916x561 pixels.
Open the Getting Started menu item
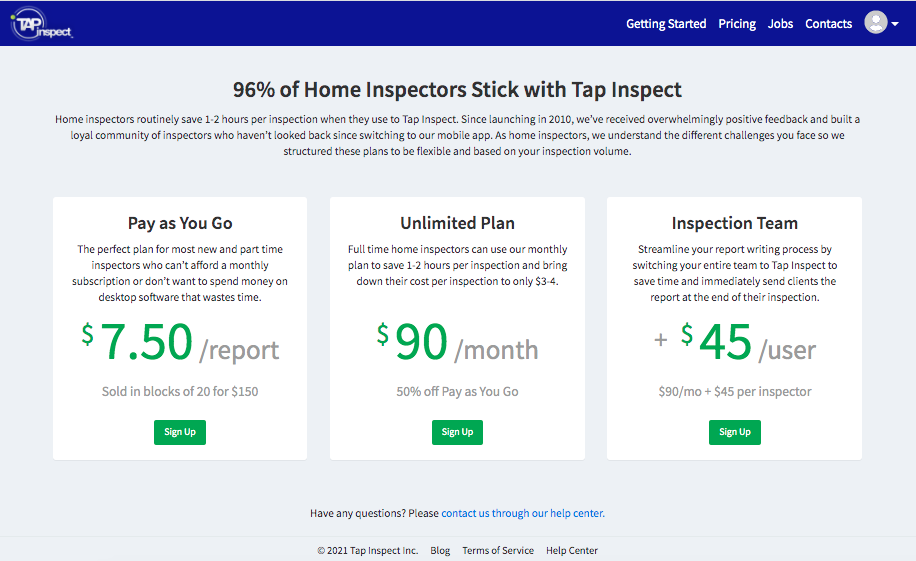pos(666,24)
